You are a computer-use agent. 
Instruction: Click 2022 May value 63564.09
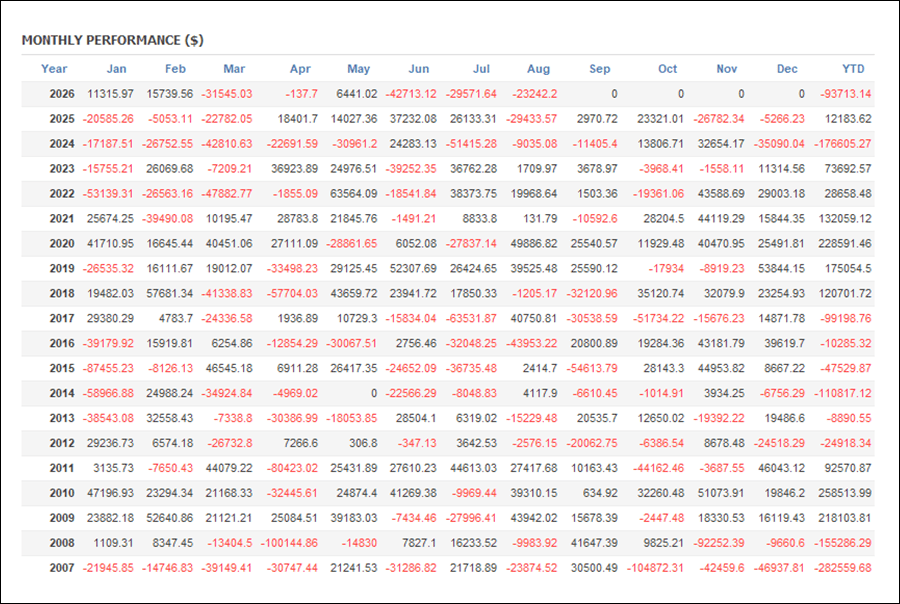[x=354, y=194]
